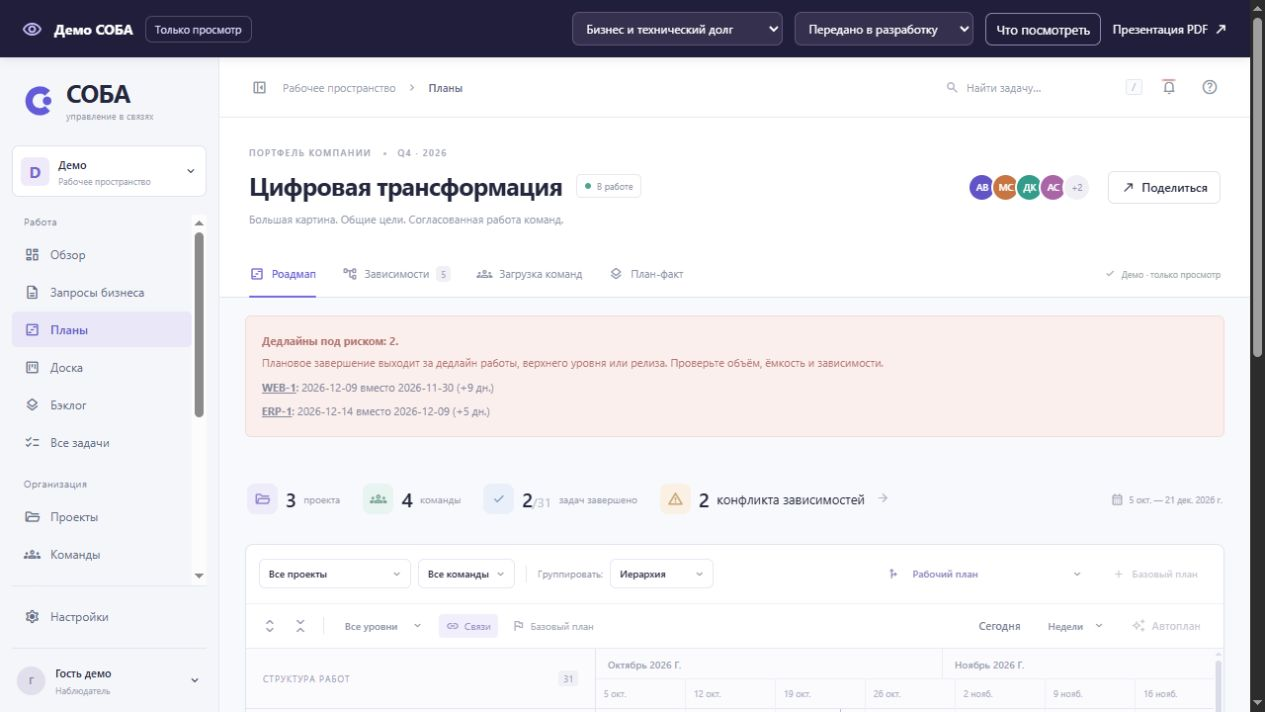Open Команды in sidebar
This screenshot has width=1265, height=712.
click(102, 555)
